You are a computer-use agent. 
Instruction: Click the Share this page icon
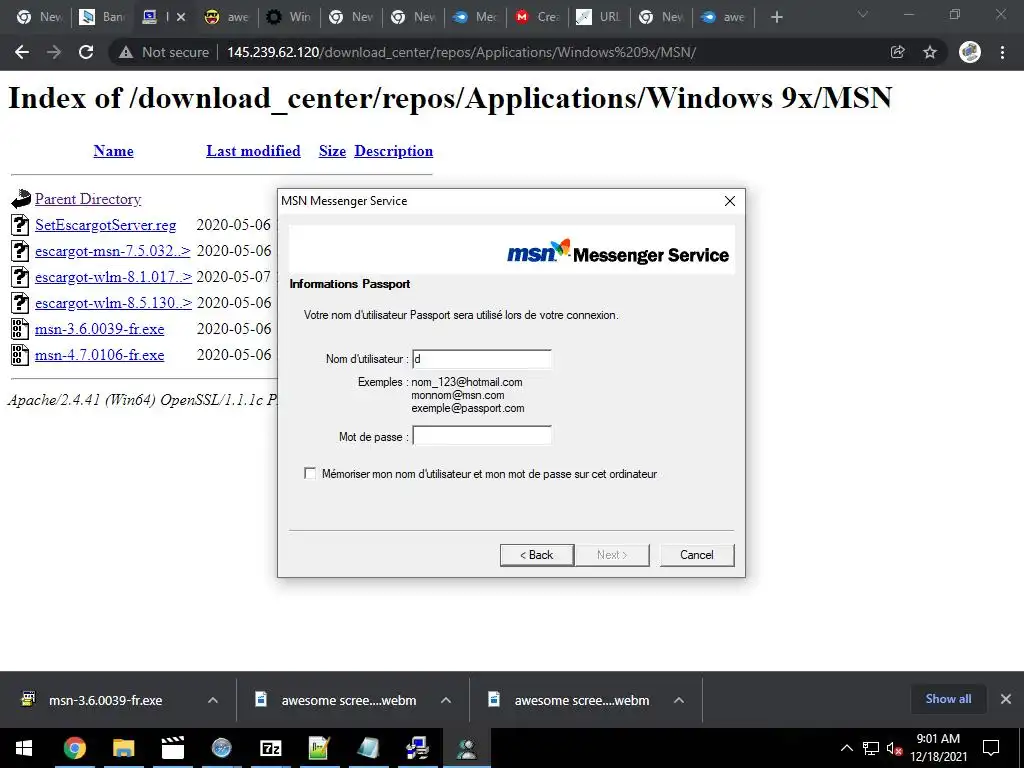[898, 52]
